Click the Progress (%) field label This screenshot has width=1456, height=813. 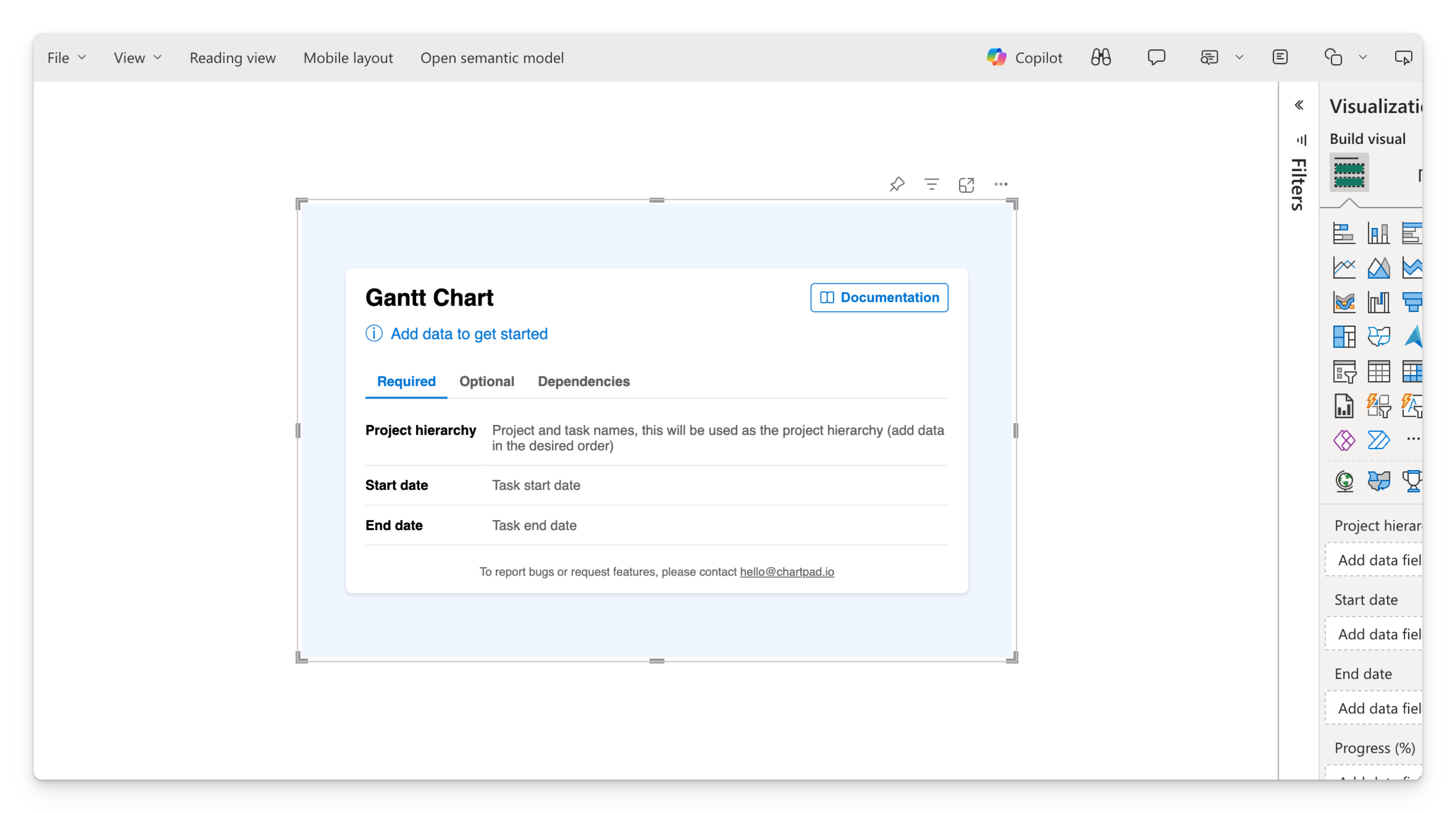pos(1375,748)
